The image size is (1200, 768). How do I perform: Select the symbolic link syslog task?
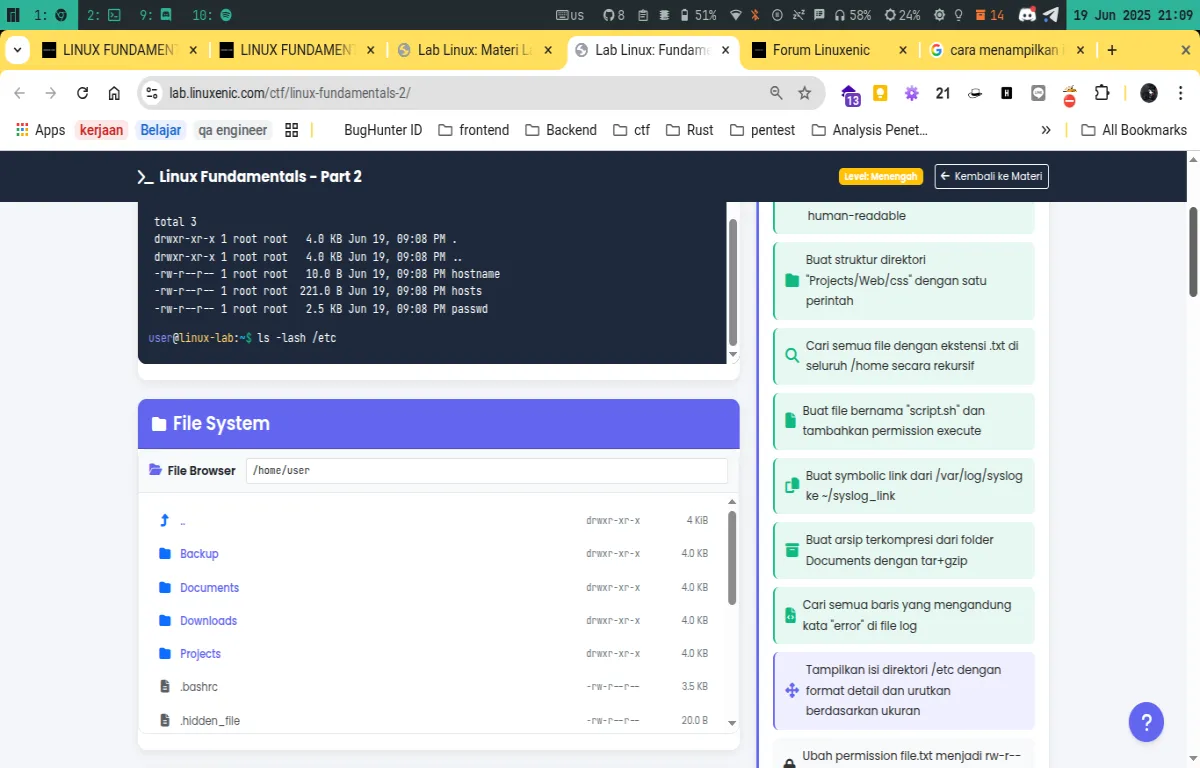click(x=904, y=485)
